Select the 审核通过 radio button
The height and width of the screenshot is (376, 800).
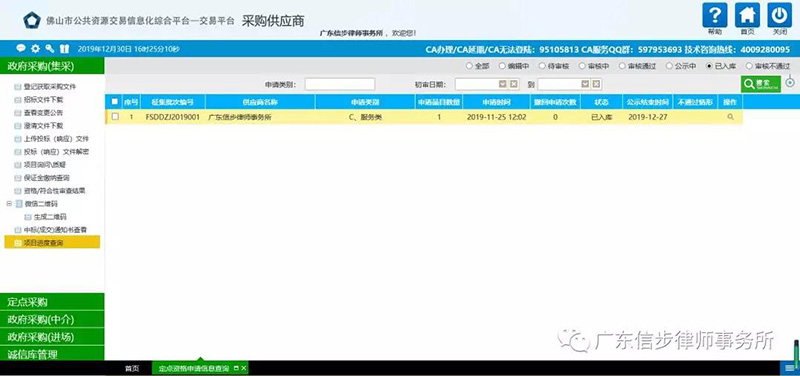coord(621,66)
